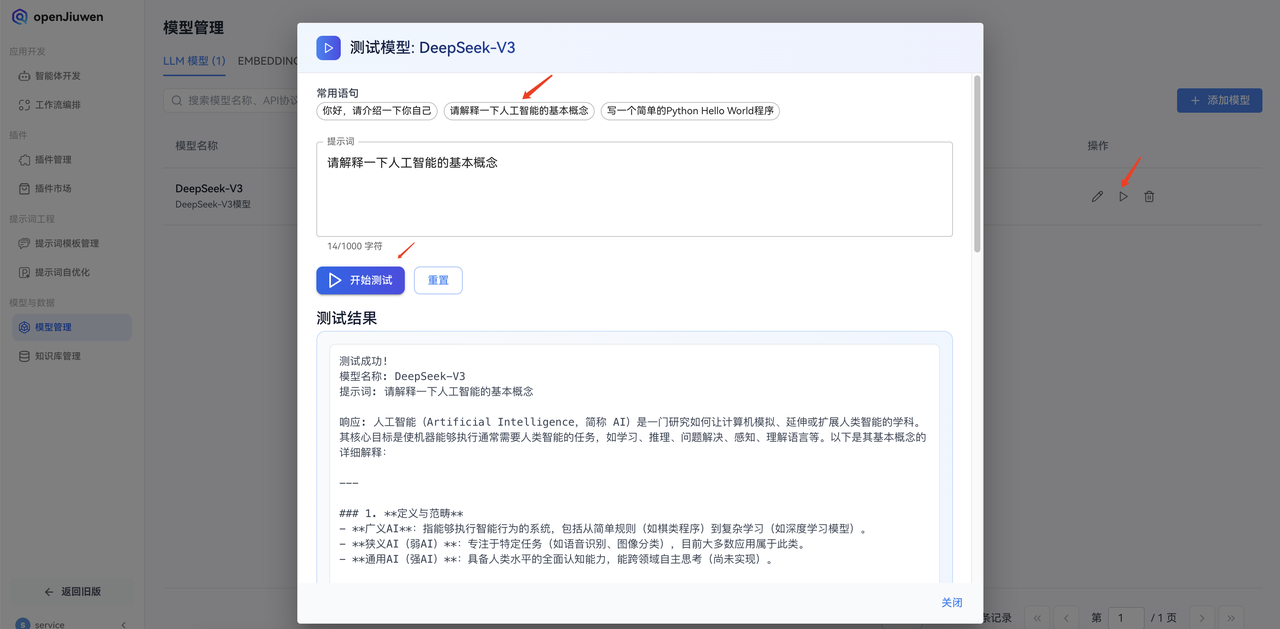
Task: Click the 关闭 link to close dialog
Action: click(x=951, y=602)
